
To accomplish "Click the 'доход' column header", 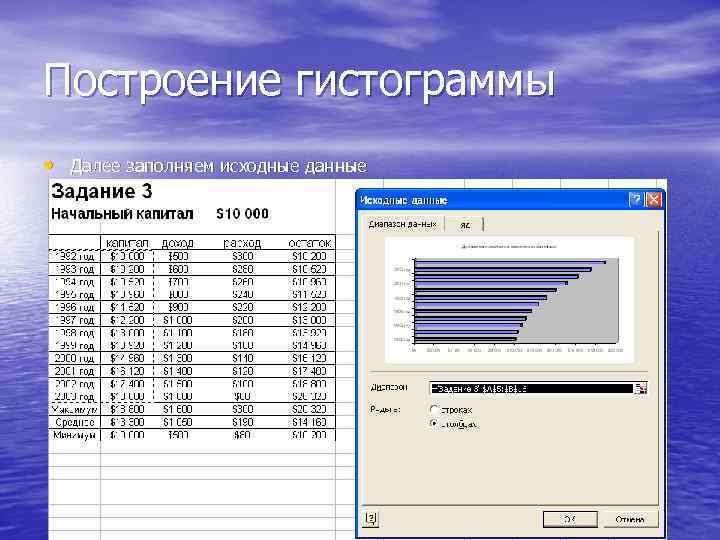I will [177, 243].
